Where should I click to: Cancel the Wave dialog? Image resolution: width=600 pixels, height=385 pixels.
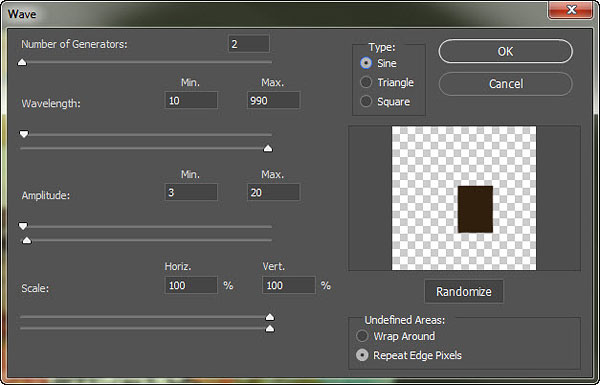click(x=505, y=84)
